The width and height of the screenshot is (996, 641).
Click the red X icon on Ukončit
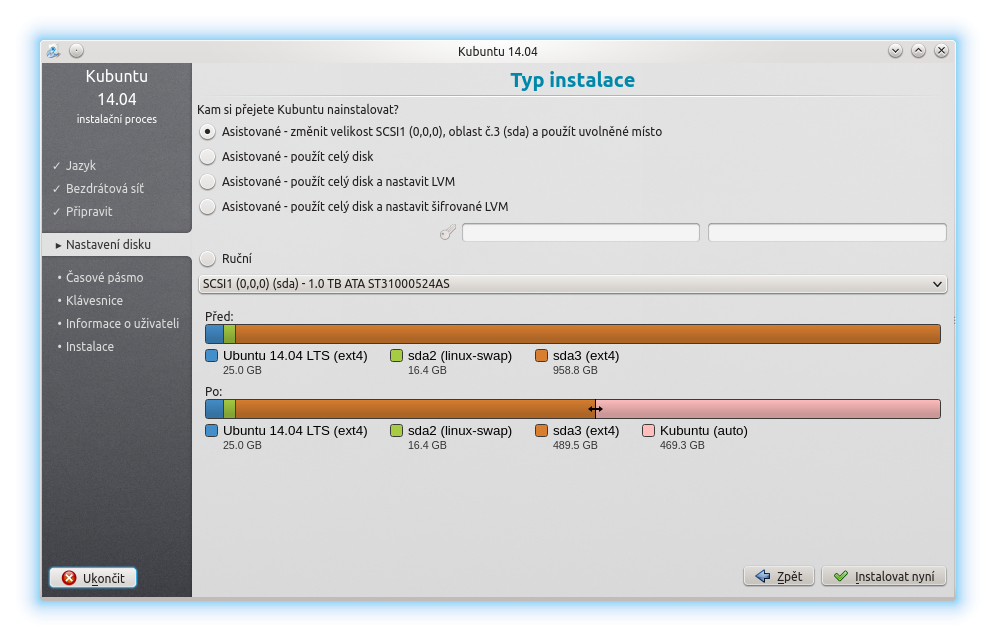[x=69, y=577]
